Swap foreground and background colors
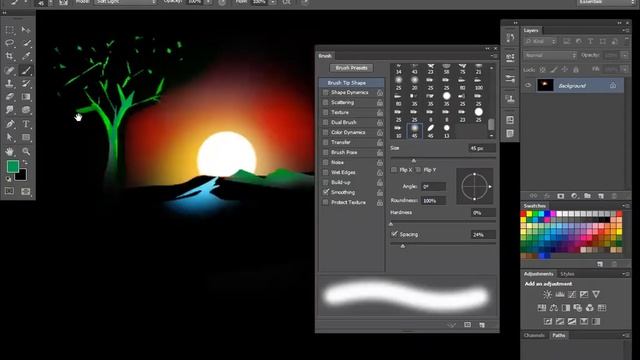The width and height of the screenshot is (640, 360). [25, 163]
